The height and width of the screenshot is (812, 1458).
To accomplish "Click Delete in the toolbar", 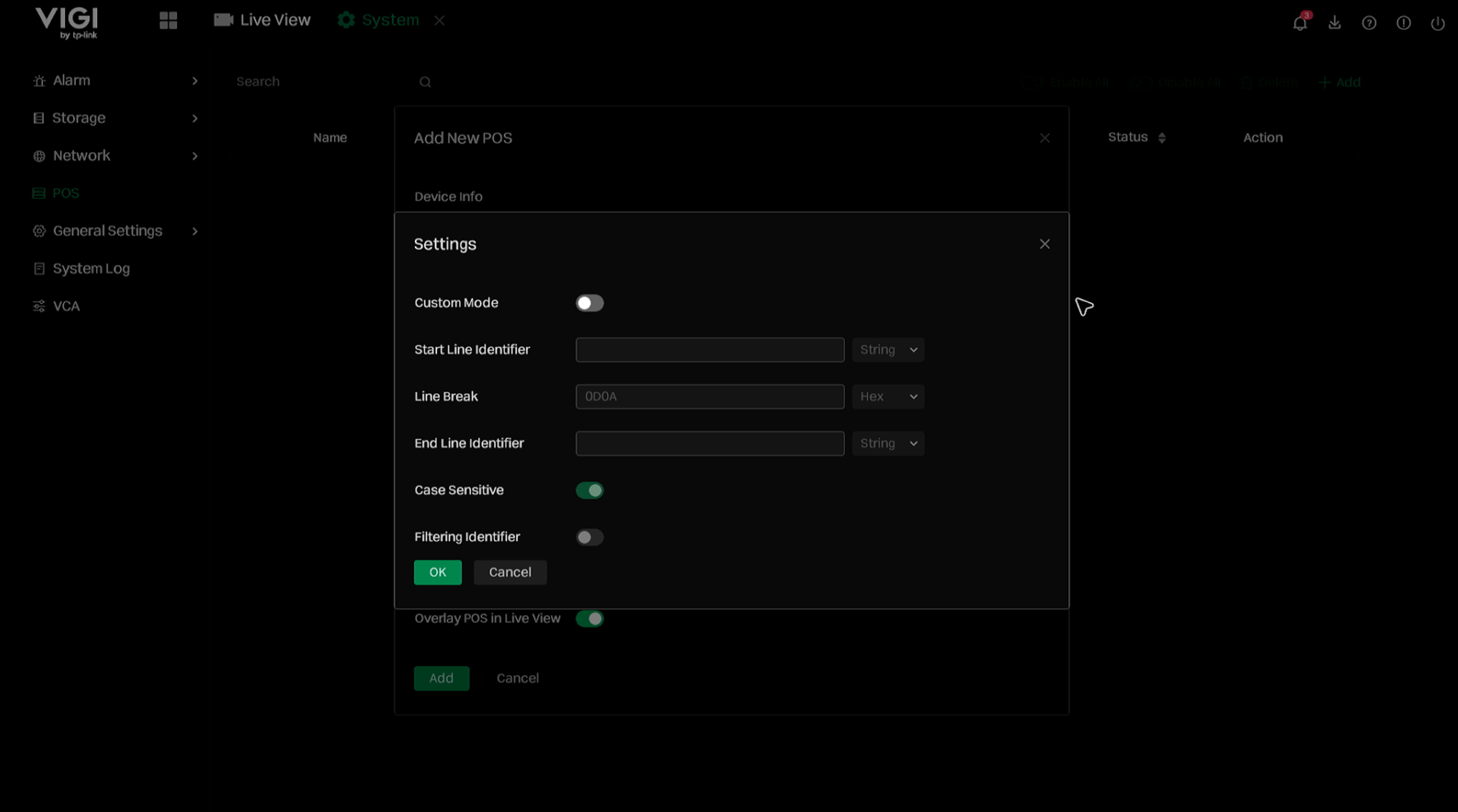I will (1270, 82).
